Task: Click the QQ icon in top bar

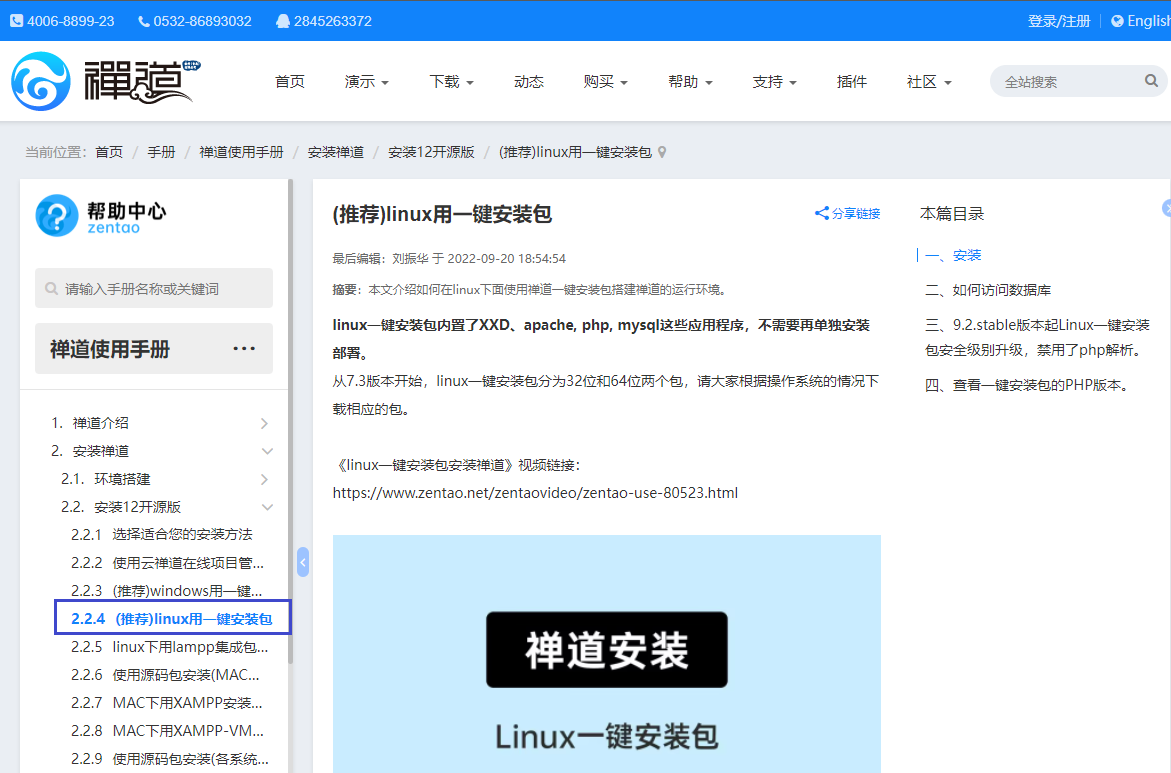Action: coord(283,21)
